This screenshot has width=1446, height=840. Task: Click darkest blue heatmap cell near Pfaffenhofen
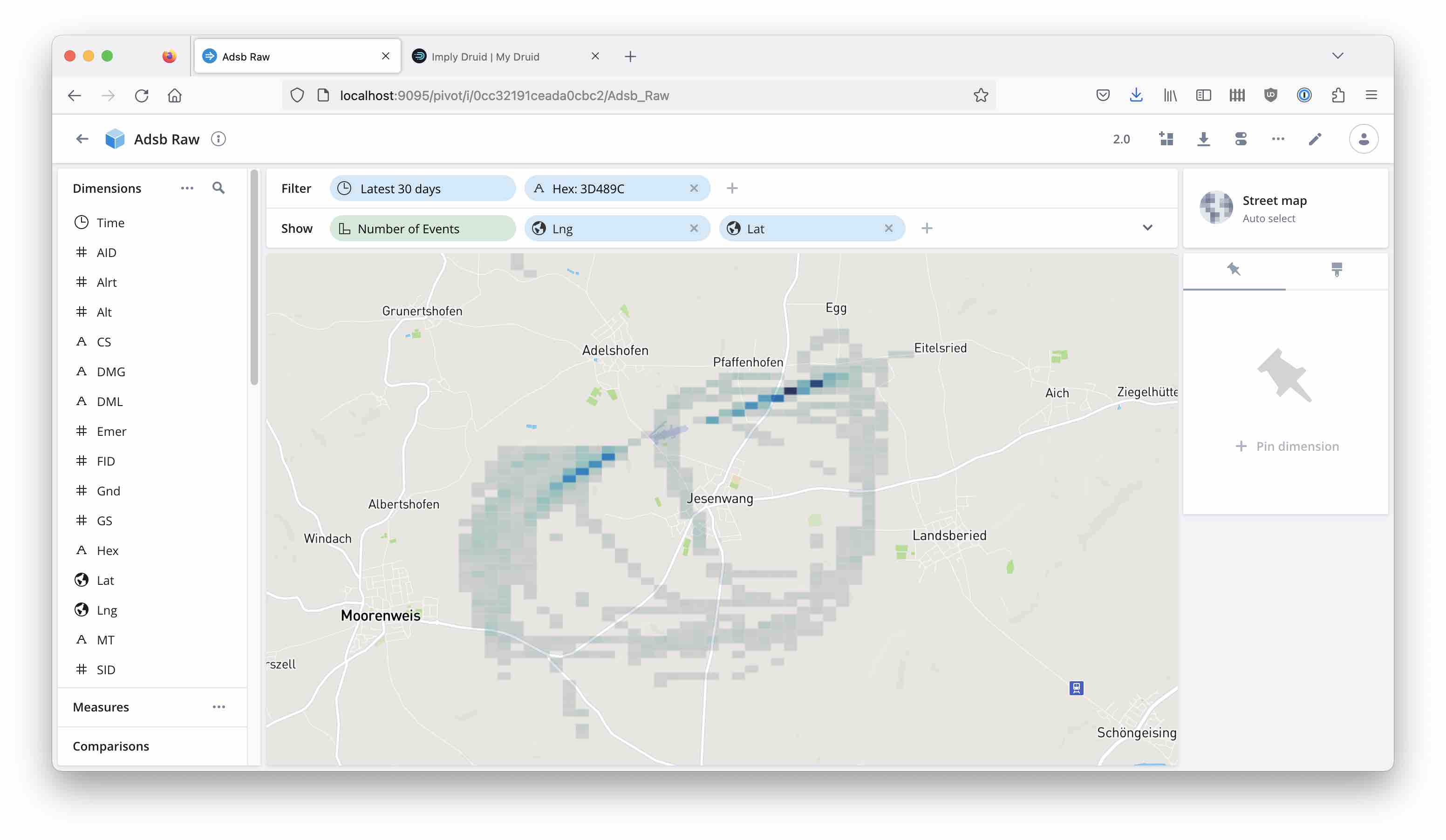790,391
